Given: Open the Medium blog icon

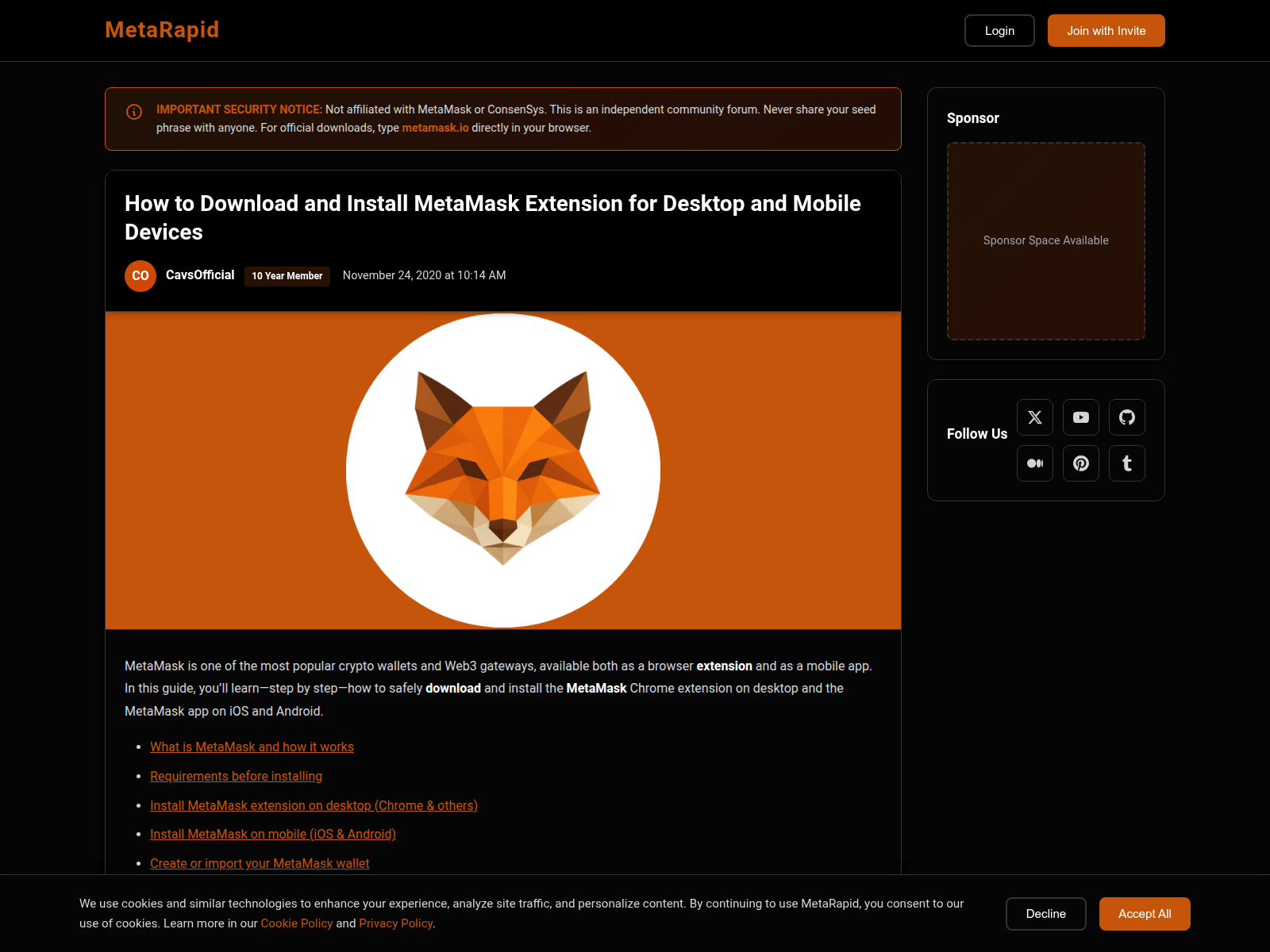Looking at the screenshot, I should tap(1035, 463).
